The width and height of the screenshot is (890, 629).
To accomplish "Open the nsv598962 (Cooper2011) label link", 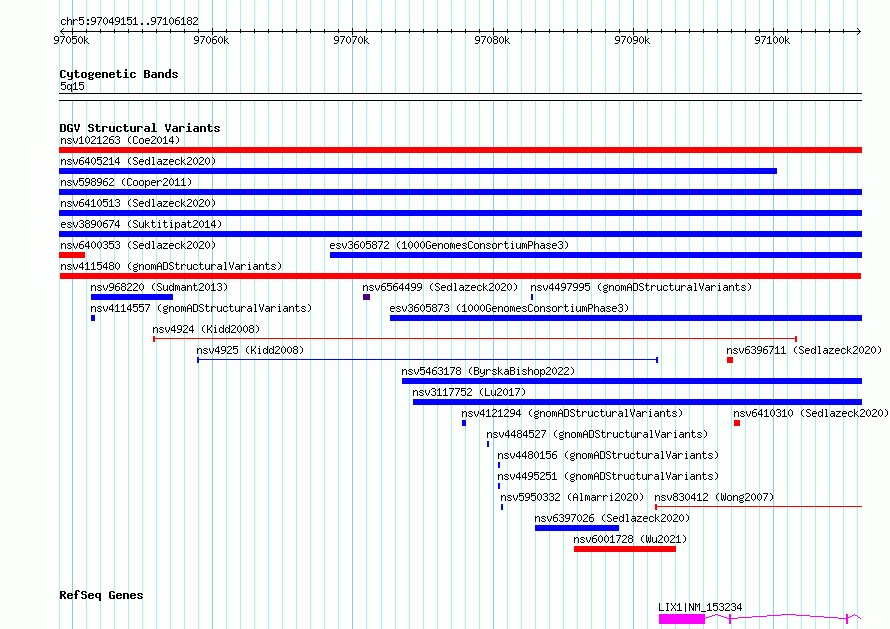I will (x=126, y=182).
